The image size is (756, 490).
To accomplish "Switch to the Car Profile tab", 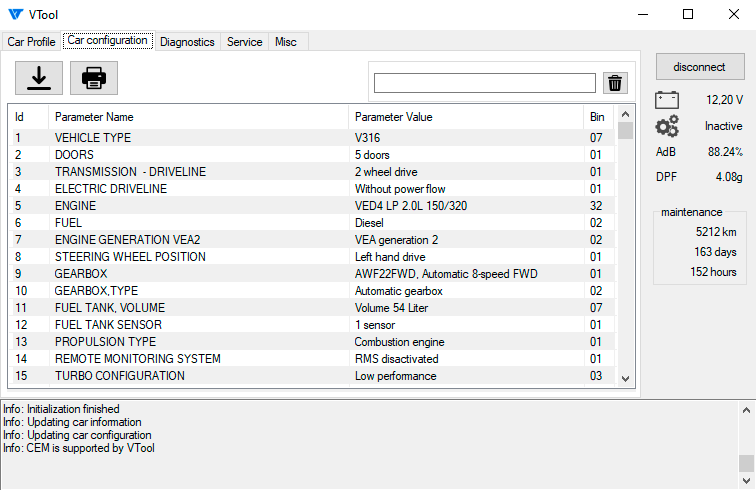I will pyautogui.click(x=31, y=42).
